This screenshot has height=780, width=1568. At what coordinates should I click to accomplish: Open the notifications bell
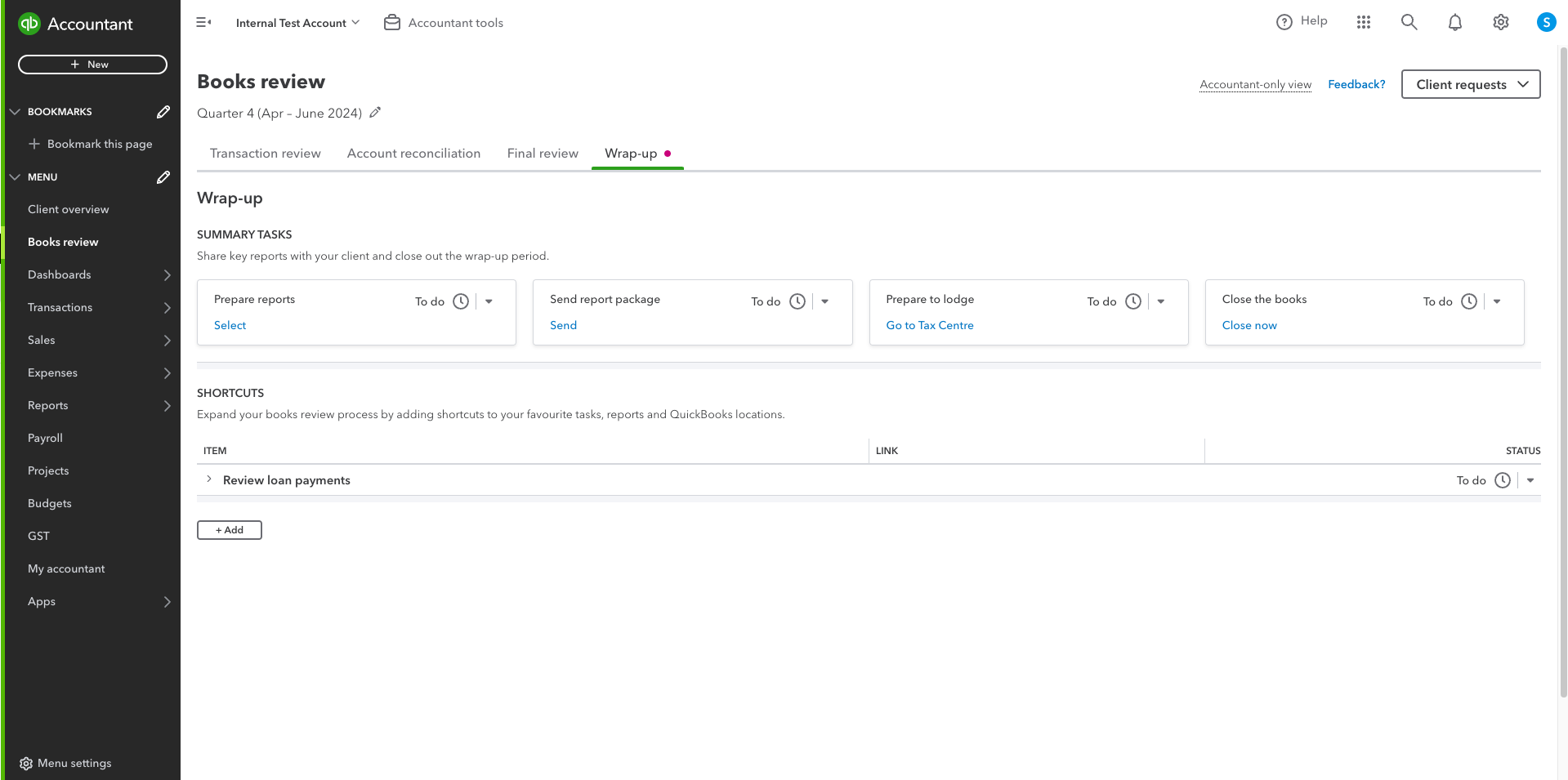(x=1455, y=22)
